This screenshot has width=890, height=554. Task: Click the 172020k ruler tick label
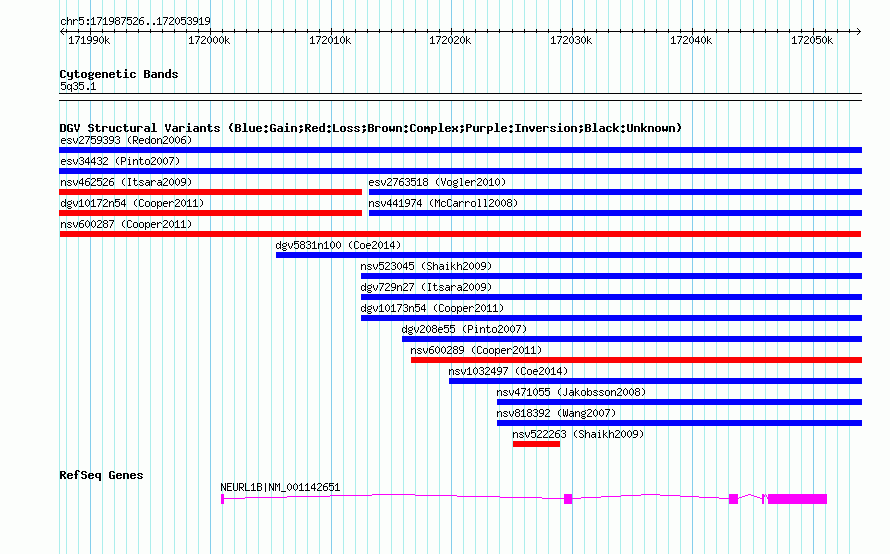click(450, 40)
